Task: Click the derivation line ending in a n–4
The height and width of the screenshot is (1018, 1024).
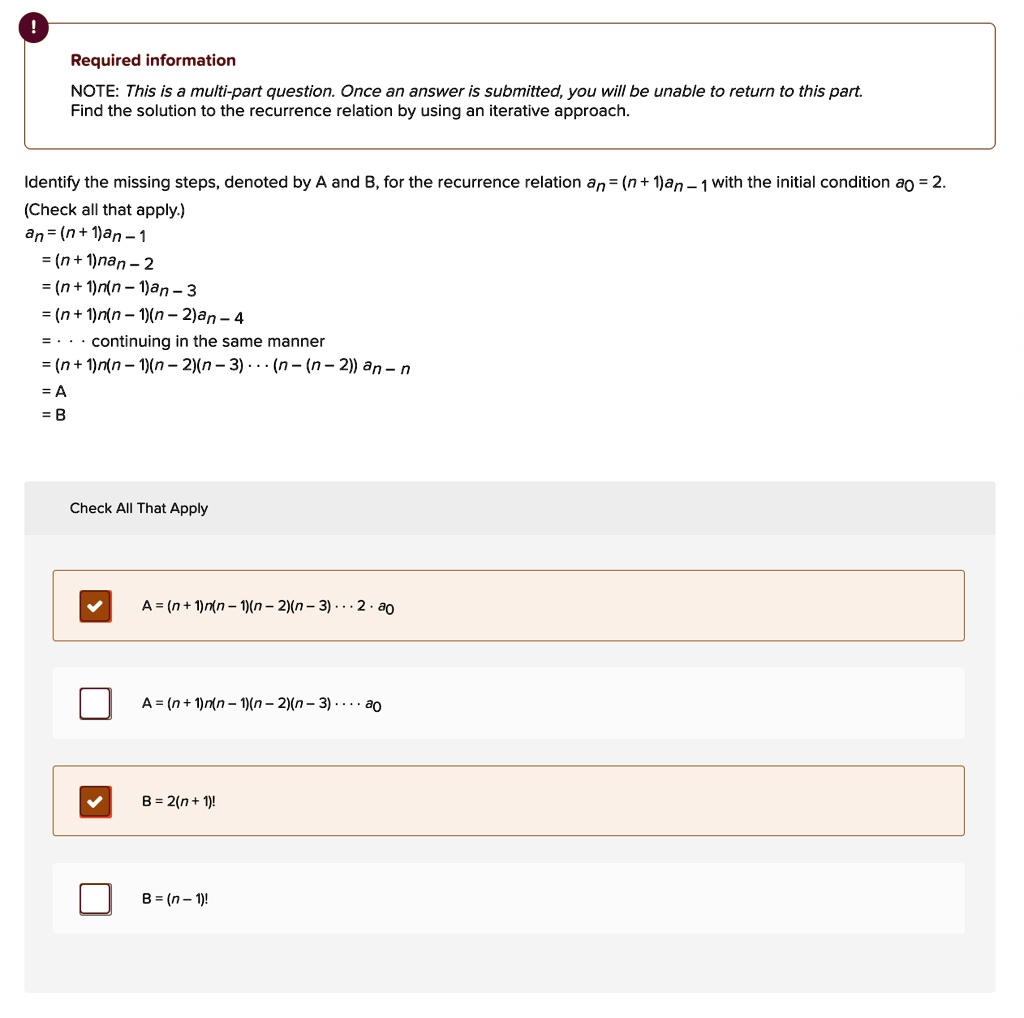Action: (x=142, y=316)
